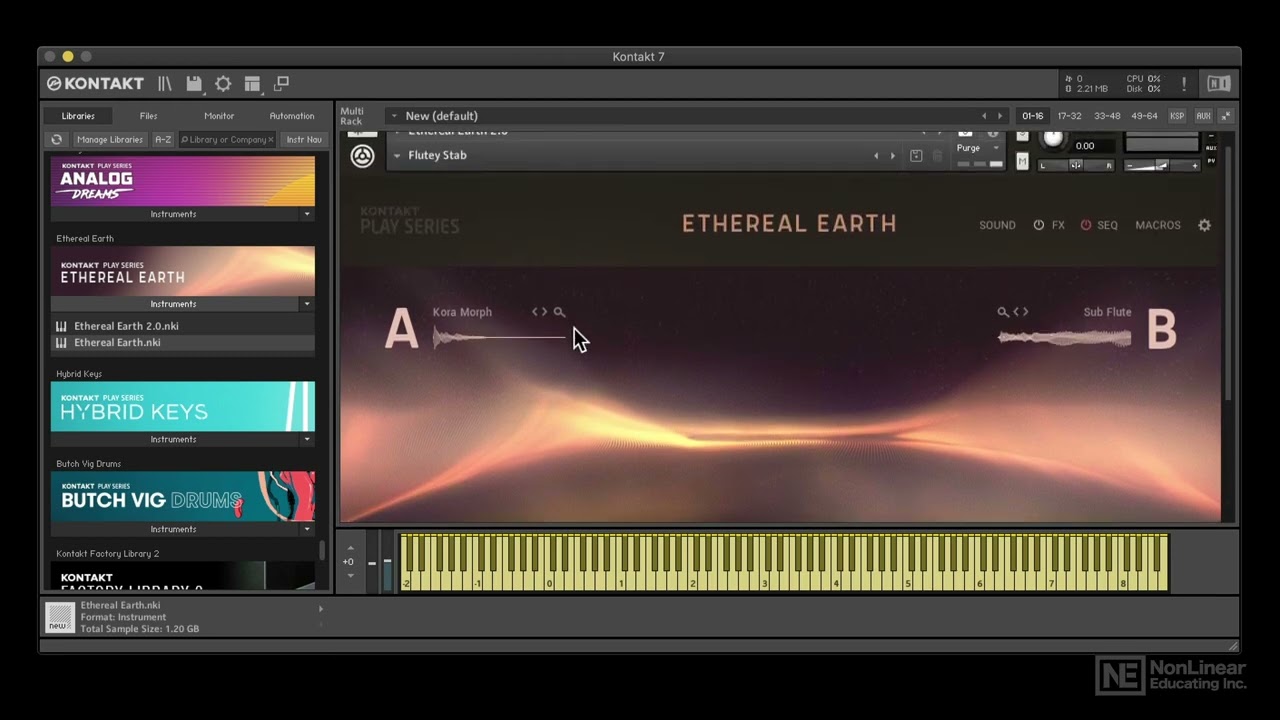Click the Manage Libraries button
1280x720 pixels.
click(110, 140)
